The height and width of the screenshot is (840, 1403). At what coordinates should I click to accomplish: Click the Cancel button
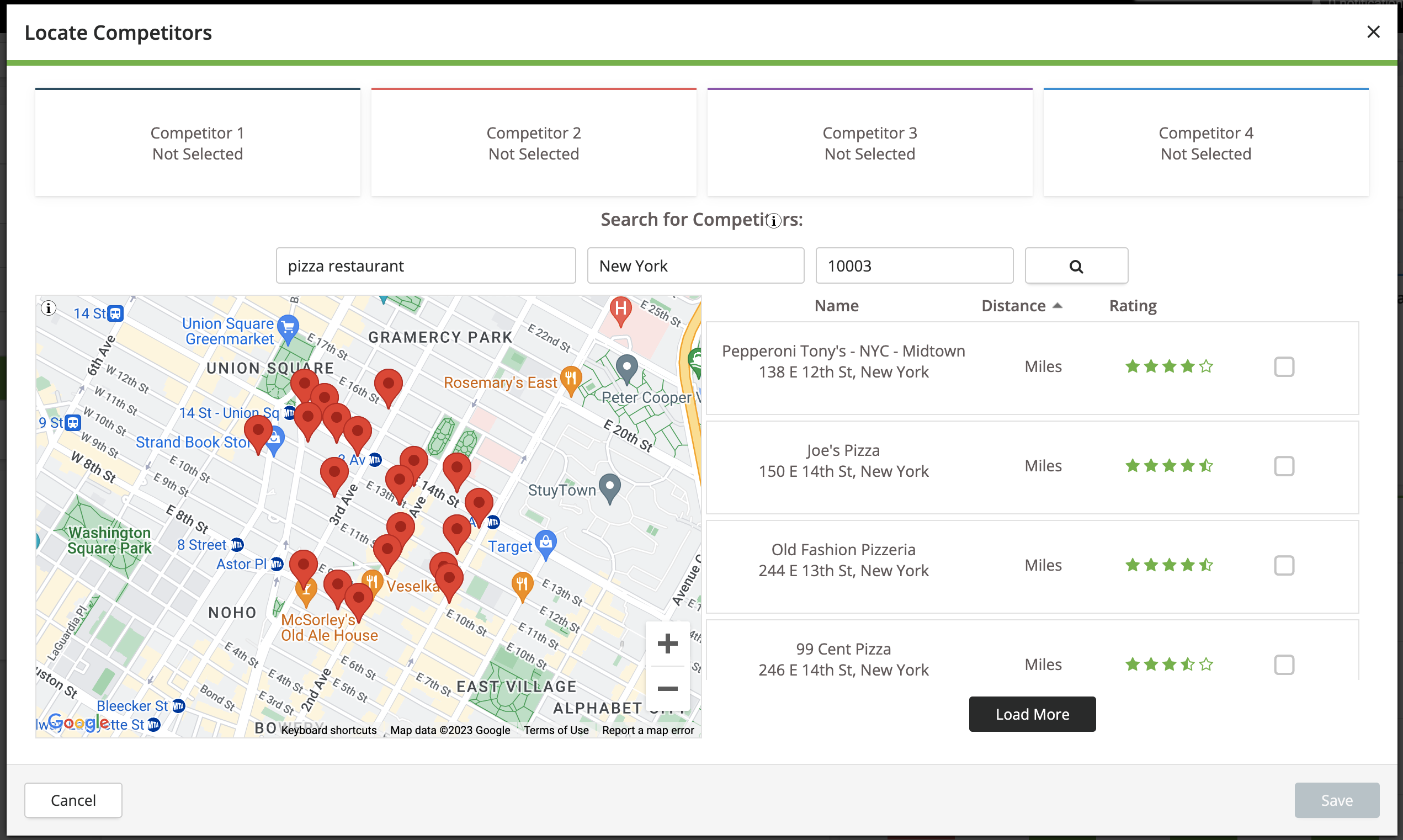click(73, 800)
